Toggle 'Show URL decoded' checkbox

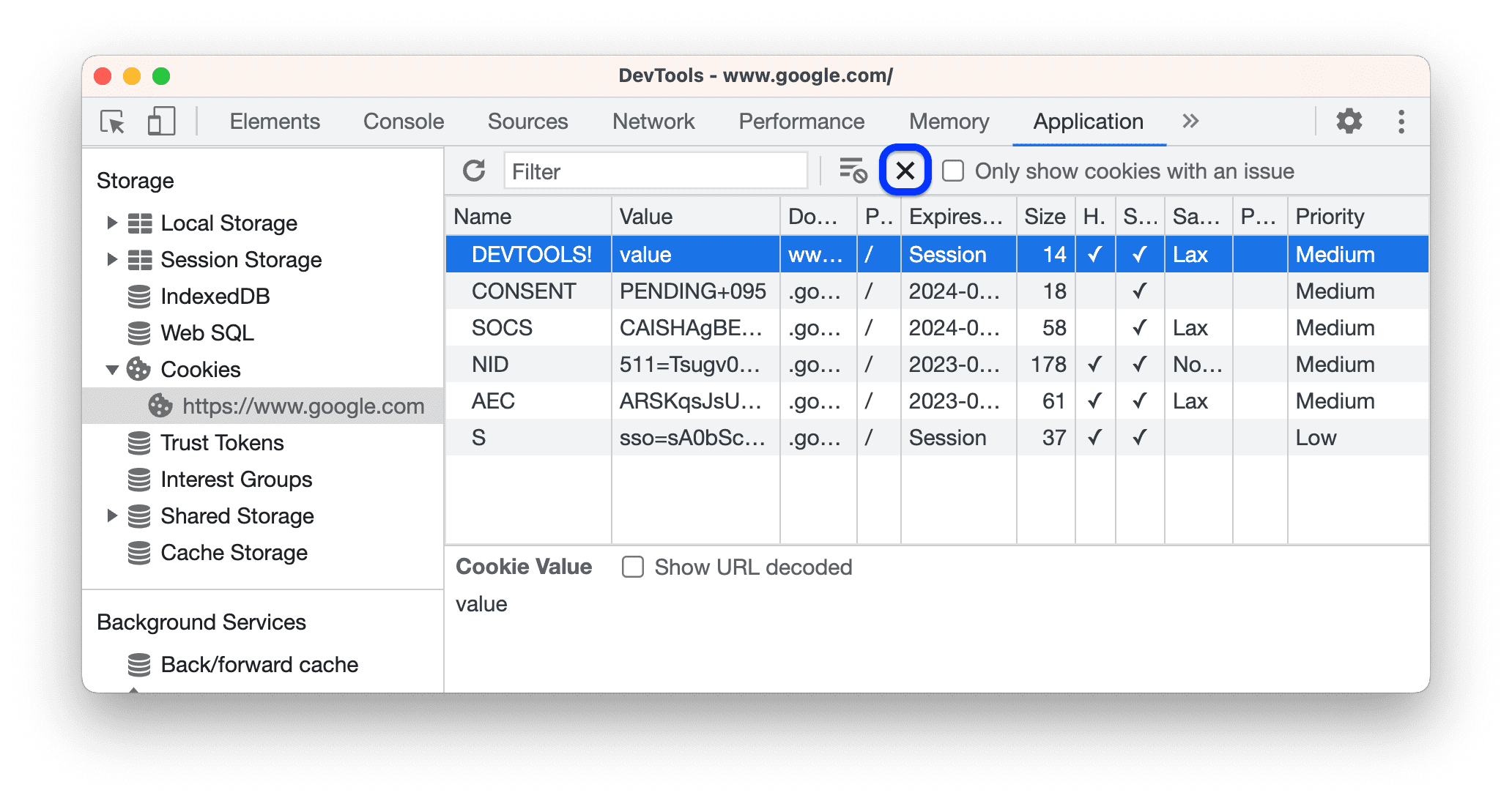click(631, 567)
